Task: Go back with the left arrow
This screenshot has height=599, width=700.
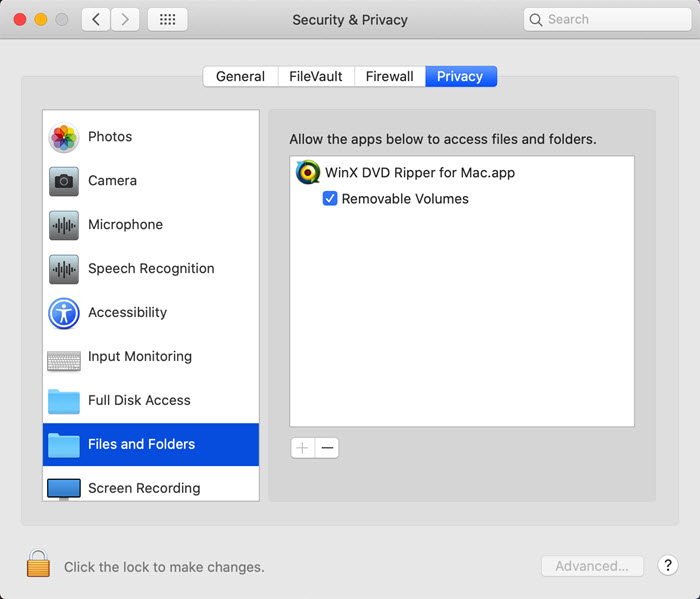Action: click(96, 19)
